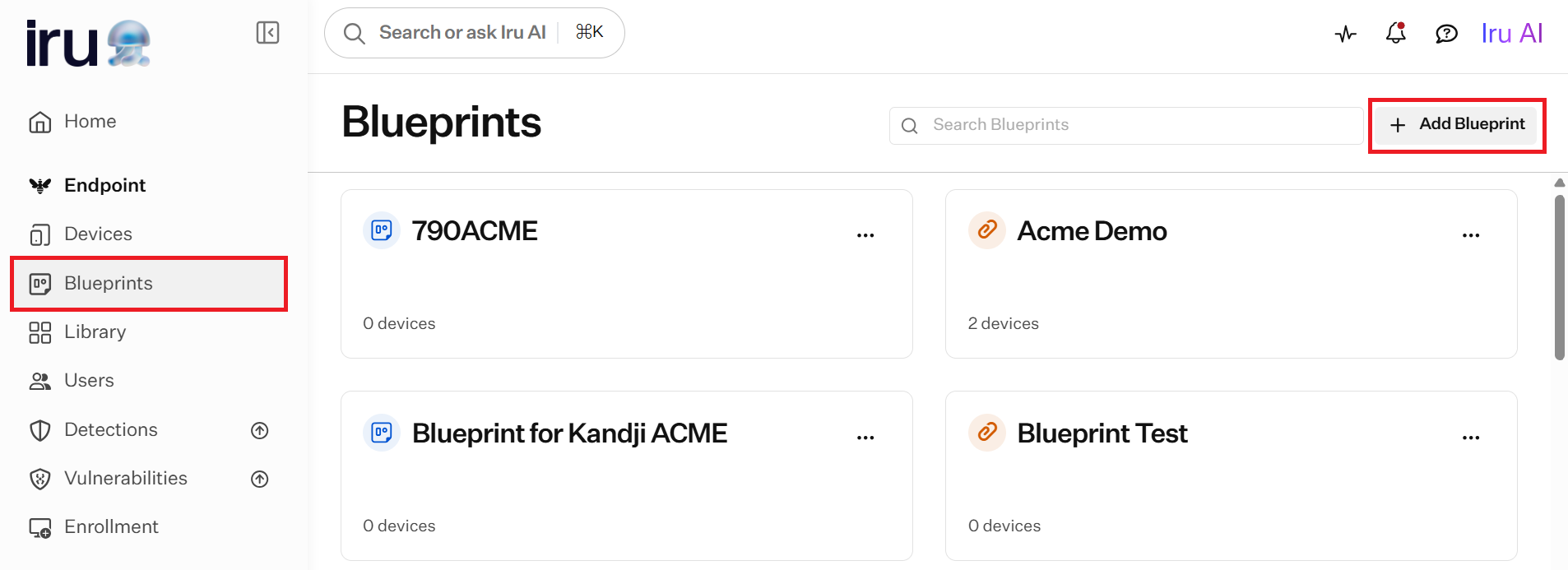
Task: Open the Library sidebar item
Action: point(149,332)
